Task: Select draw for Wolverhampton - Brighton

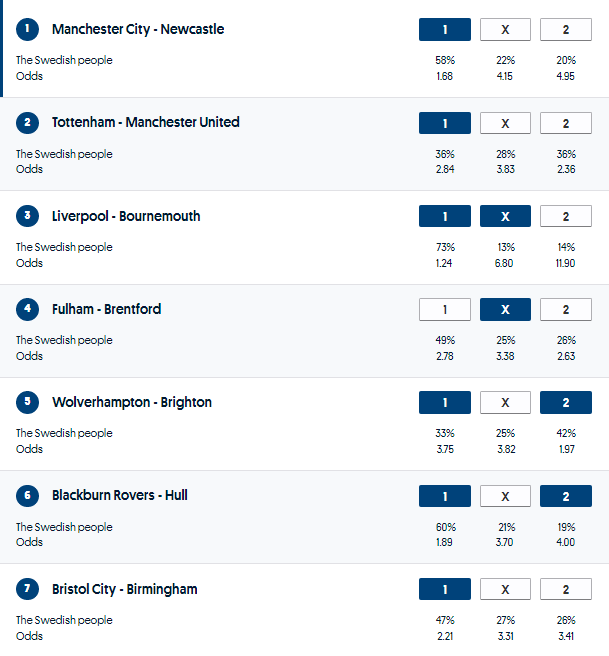Action: (505, 403)
